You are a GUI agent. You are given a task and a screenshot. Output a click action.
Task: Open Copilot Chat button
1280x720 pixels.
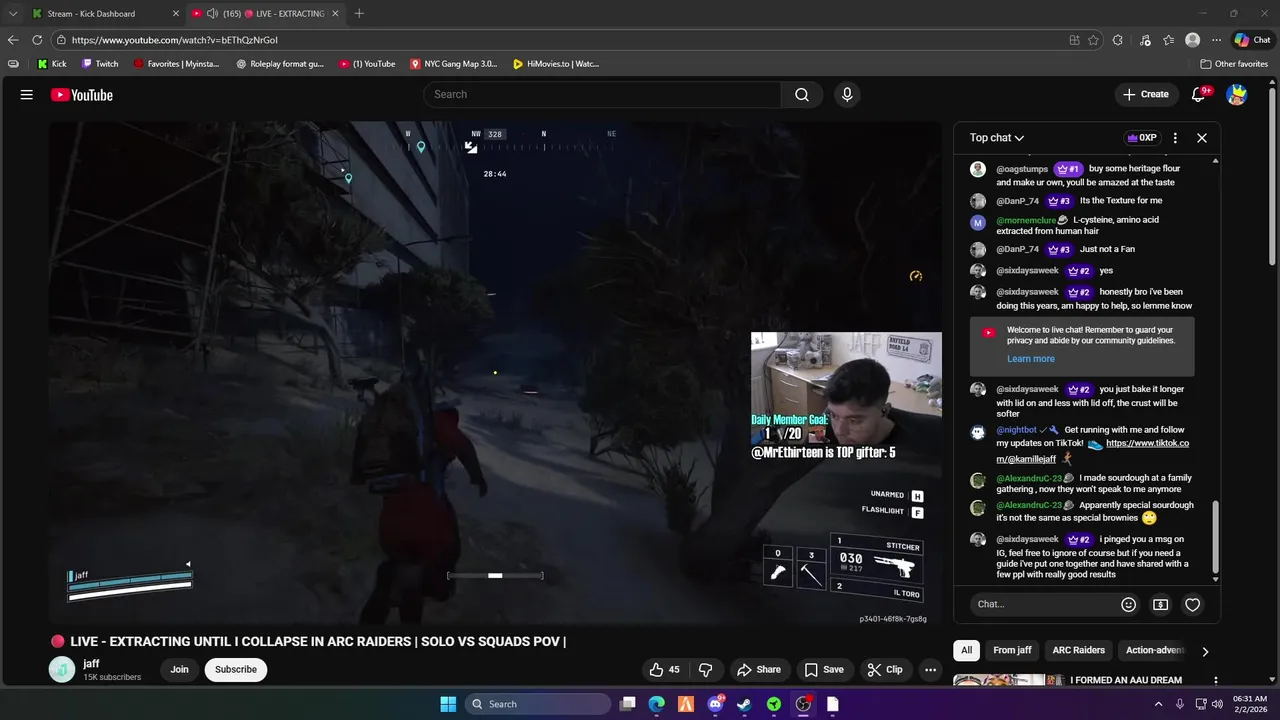tap(1252, 40)
